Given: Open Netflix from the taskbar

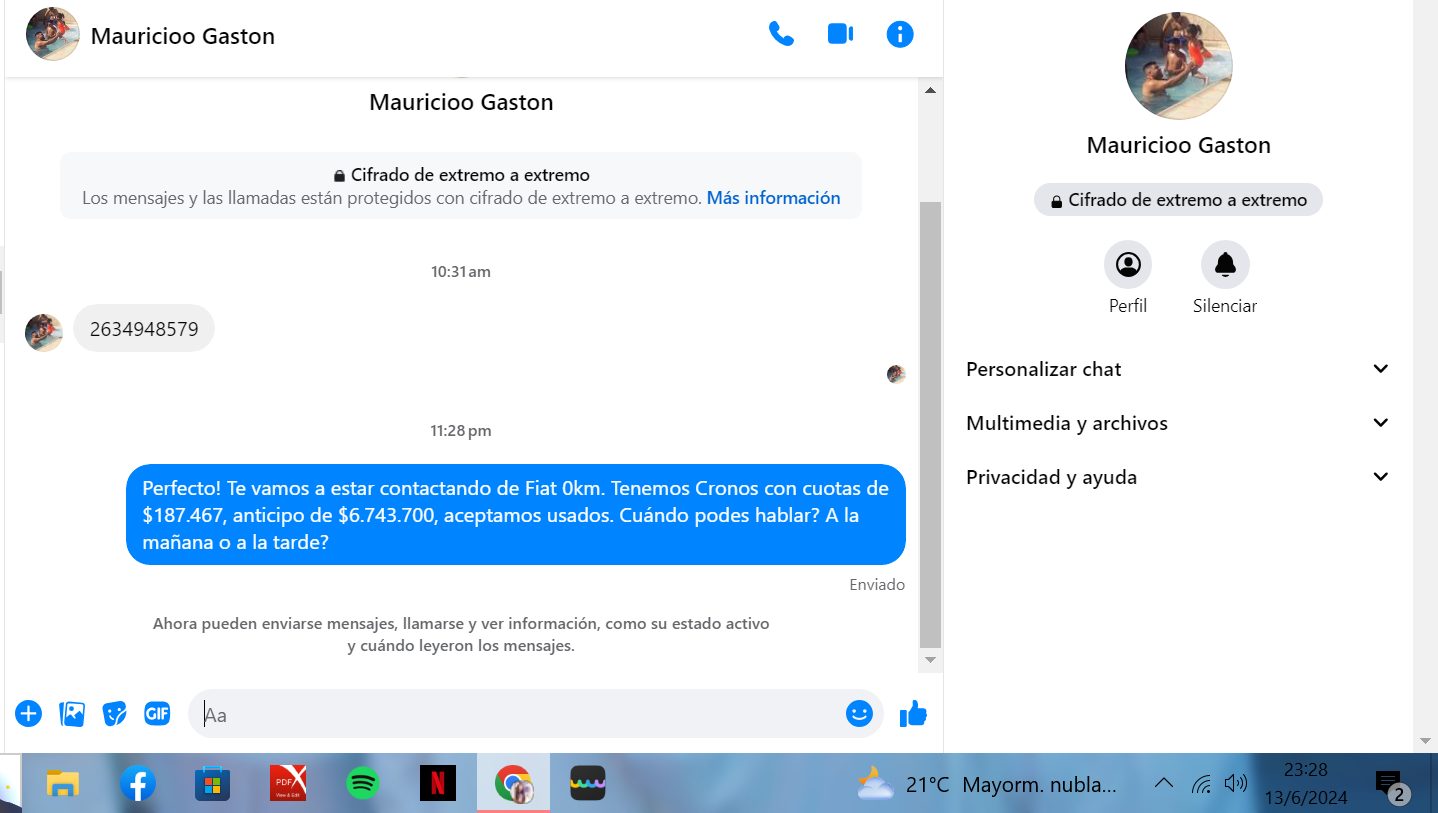Looking at the screenshot, I should [438, 783].
